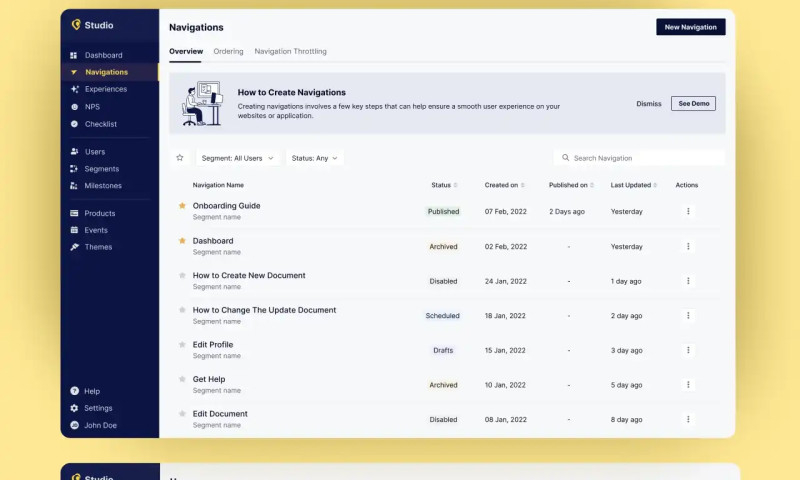Dismiss the How to Create Navigations banner
Image resolution: width=800 pixels, height=480 pixels.
(649, 103)
